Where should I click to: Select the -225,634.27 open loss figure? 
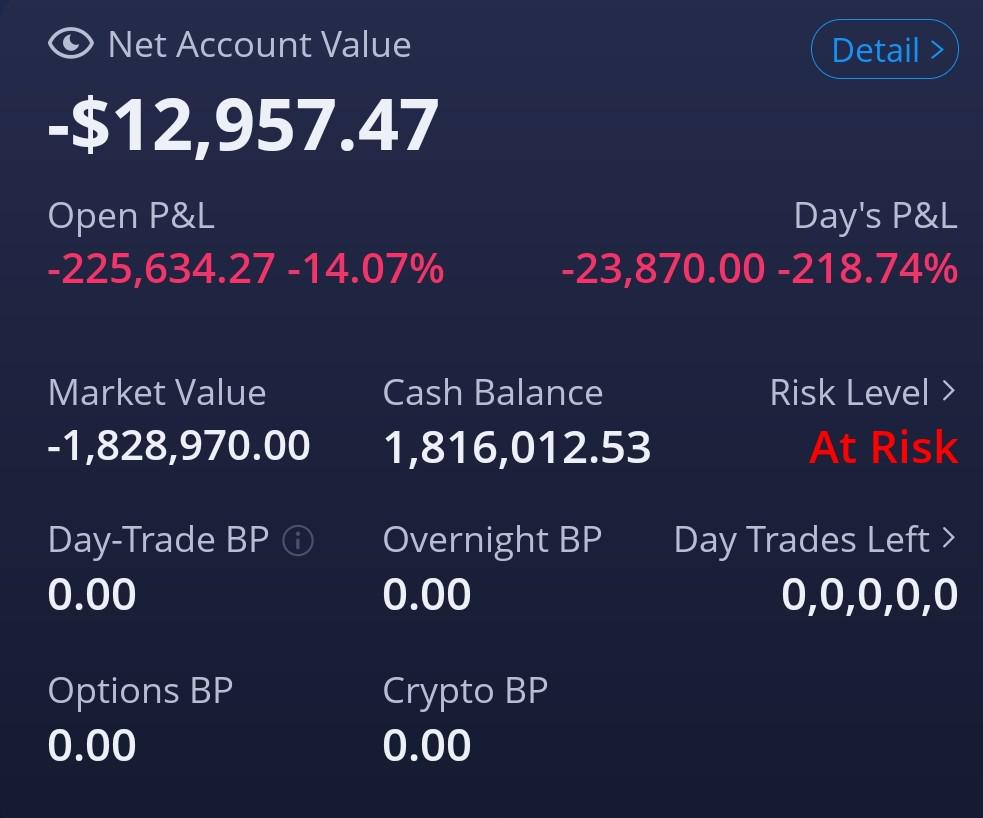click(161, 269)
